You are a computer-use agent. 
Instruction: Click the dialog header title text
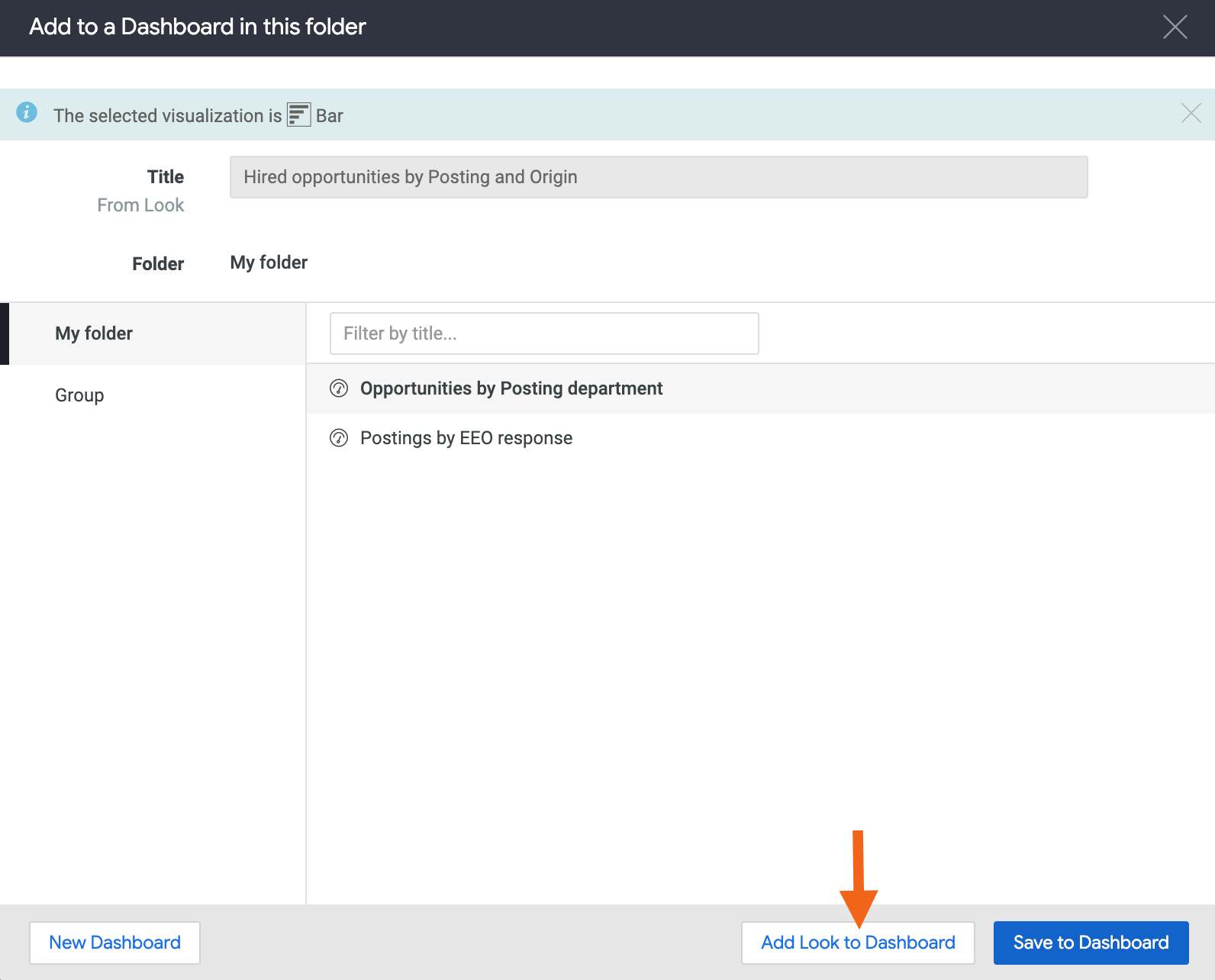click(197, 27)
